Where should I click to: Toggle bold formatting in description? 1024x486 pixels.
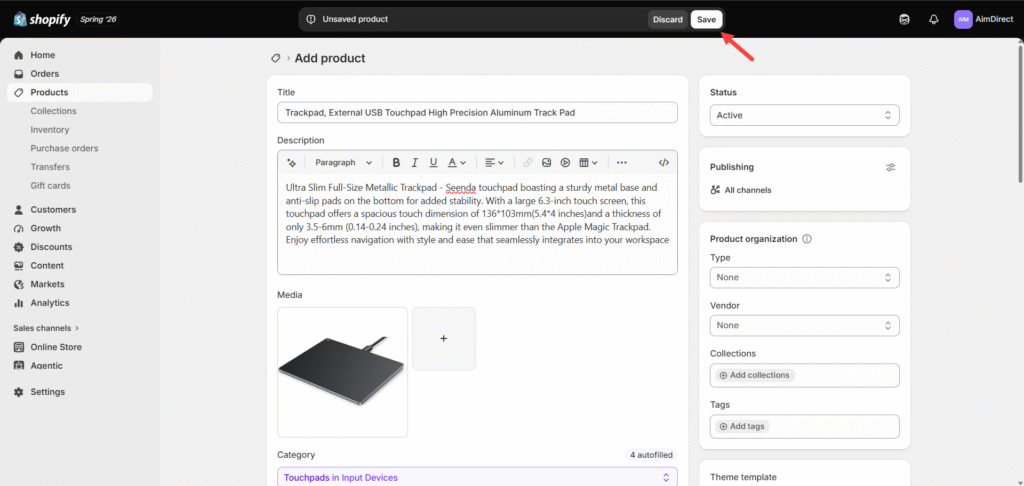tap(396, 163)
